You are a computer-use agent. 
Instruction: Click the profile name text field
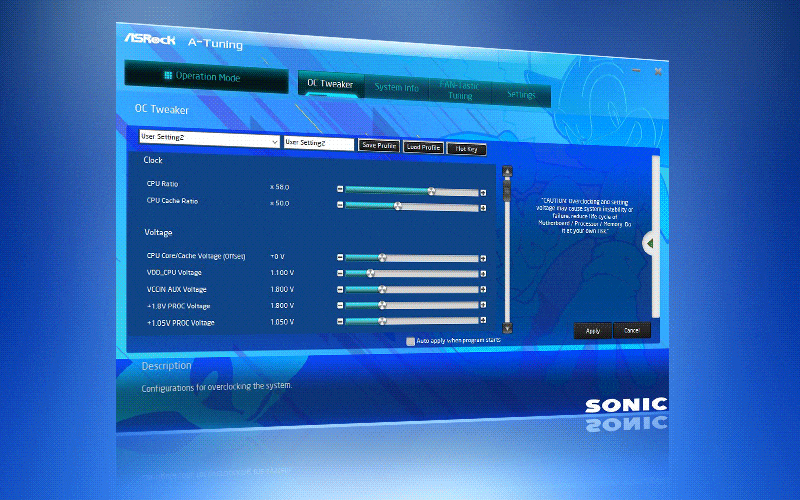tap(319, 143)
